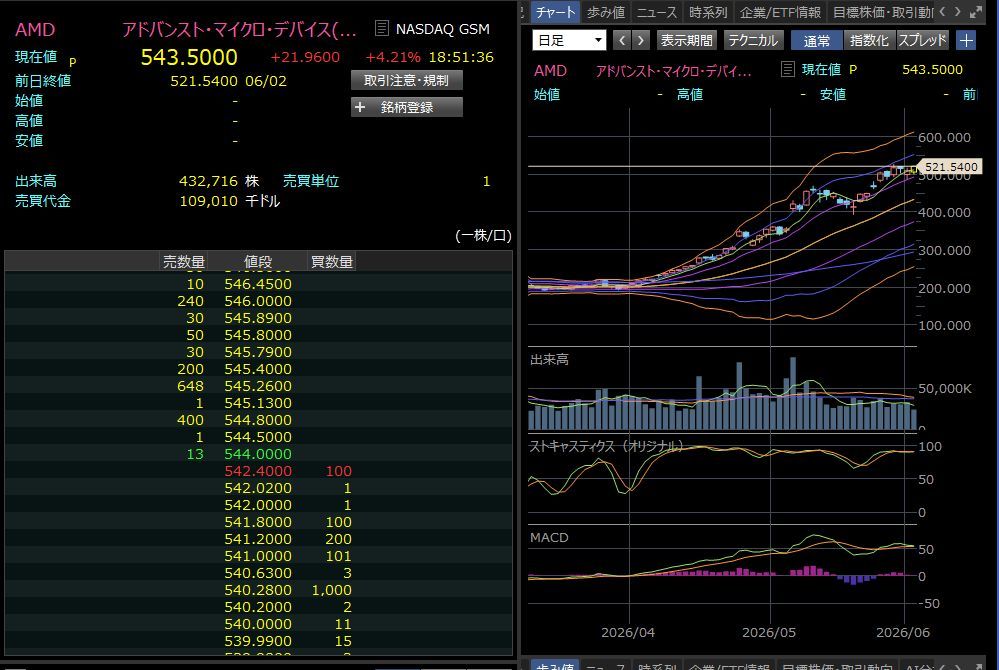Screen dimensions: 999x670
Task: Click the 値段 column header
Action: click(x=257, y=261)
